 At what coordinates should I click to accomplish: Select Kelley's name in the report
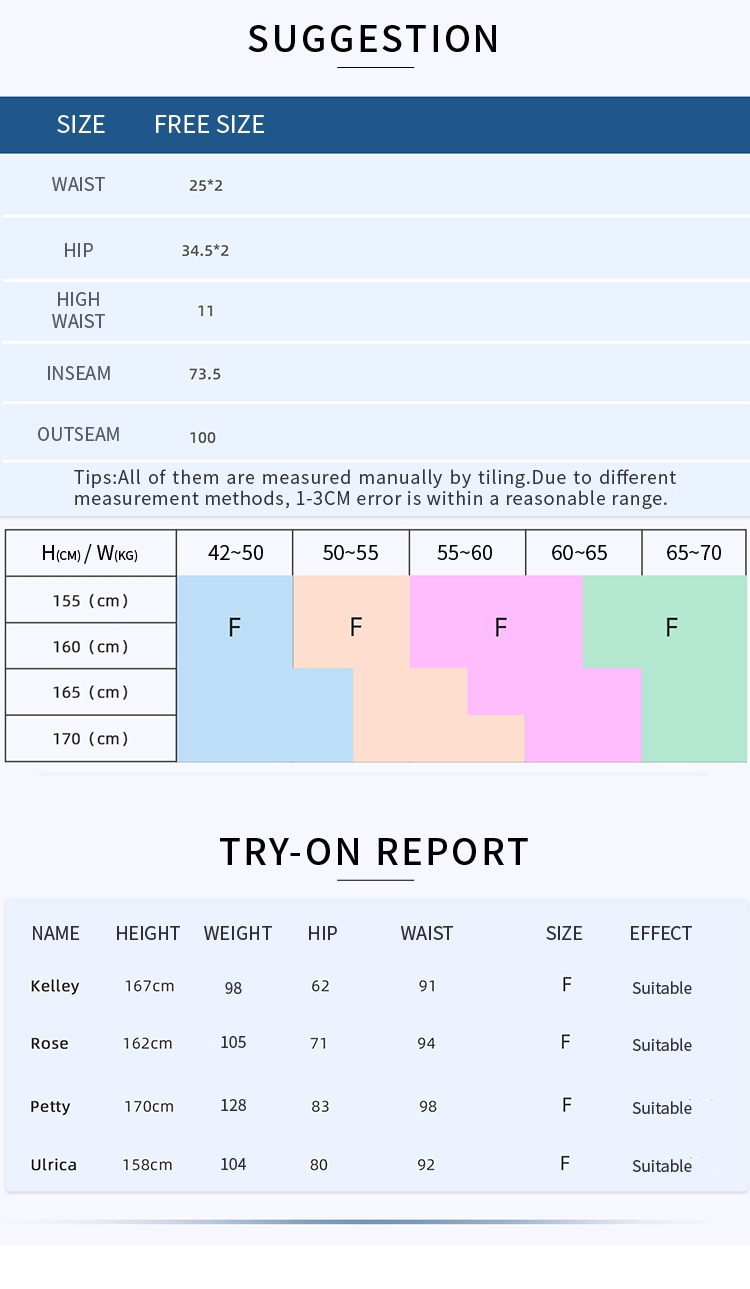pos(55,986)
